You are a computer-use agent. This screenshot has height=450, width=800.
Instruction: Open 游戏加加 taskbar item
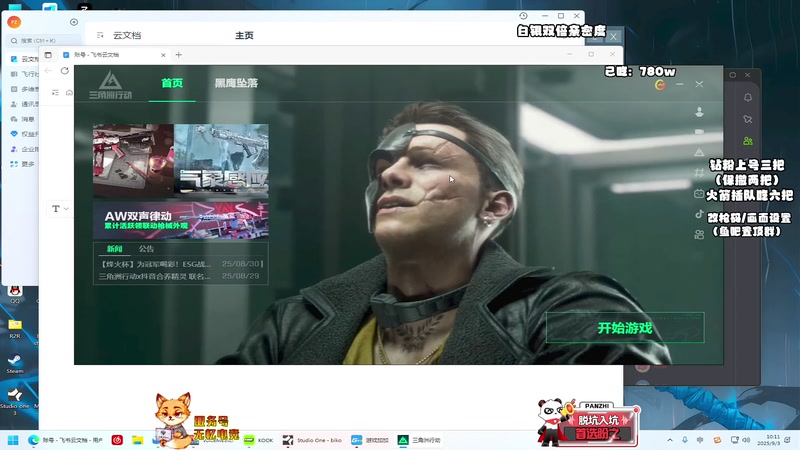[369, 440]
